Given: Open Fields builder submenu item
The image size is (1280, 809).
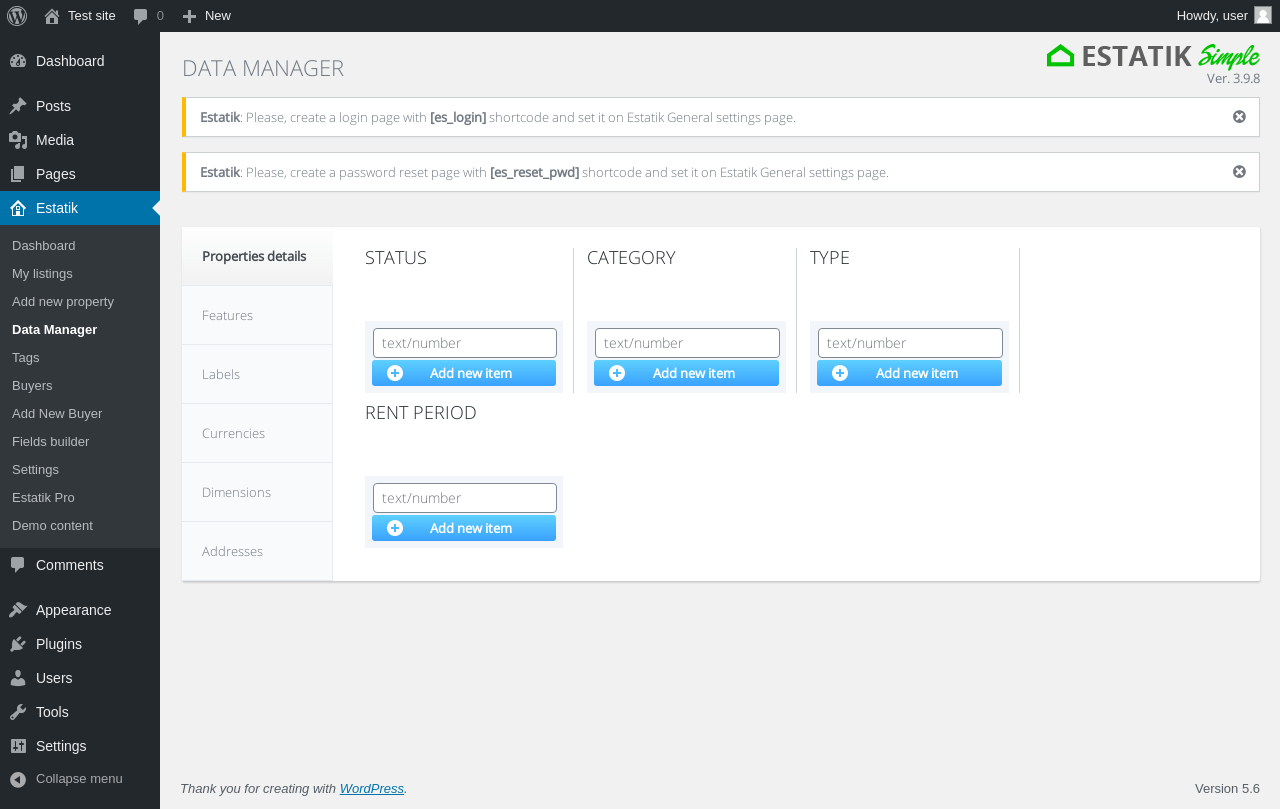Looking at the screenshot, I should [x=80, y=442].
